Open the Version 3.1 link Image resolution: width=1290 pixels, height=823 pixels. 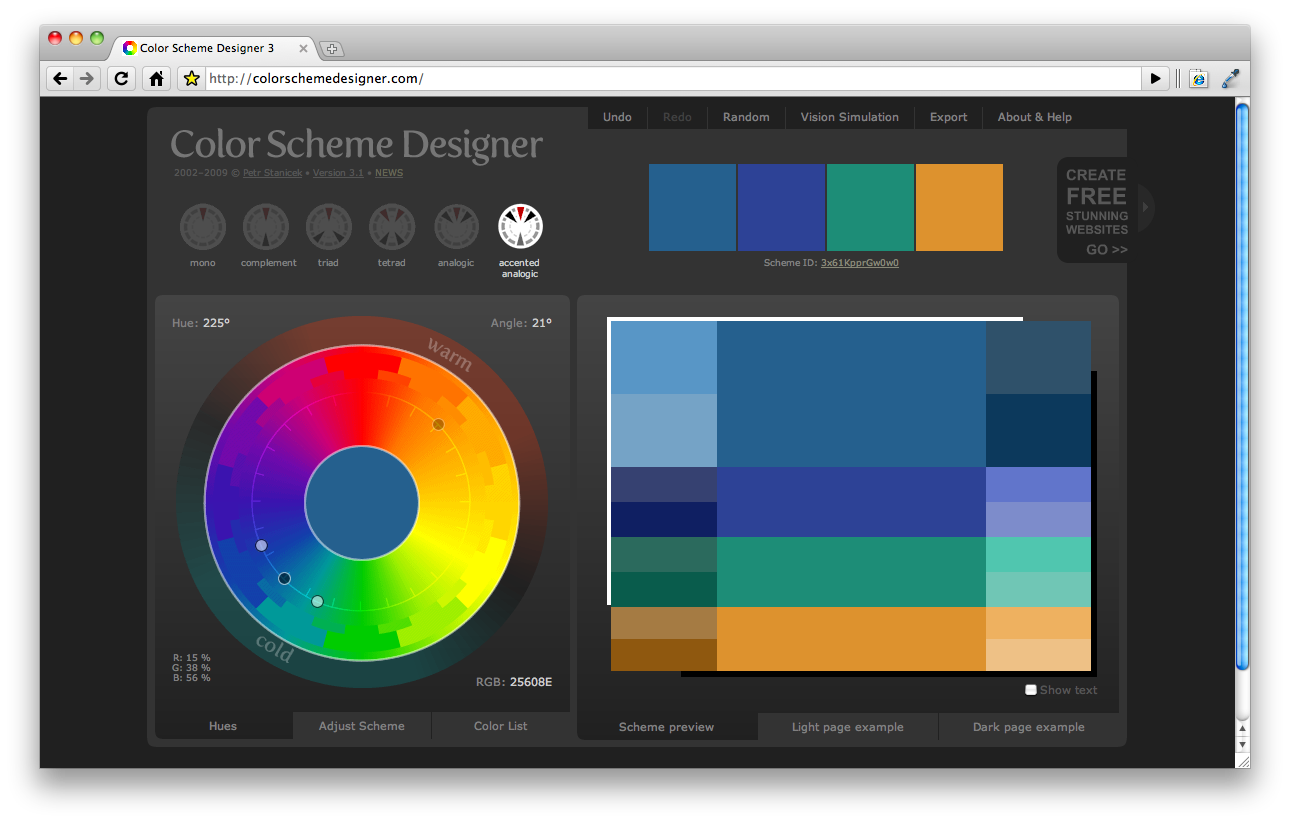pos(338,173)
